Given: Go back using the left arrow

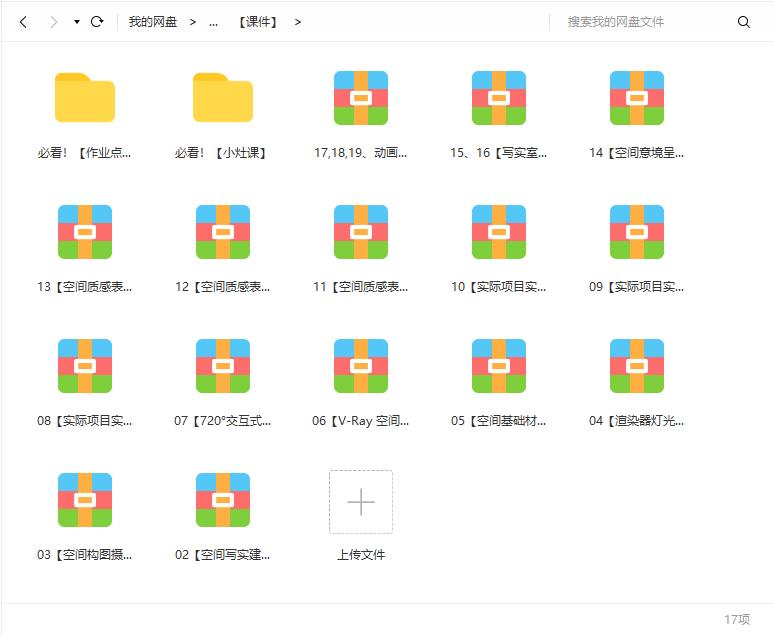Looking at the screenshot, I should [23, 22].
